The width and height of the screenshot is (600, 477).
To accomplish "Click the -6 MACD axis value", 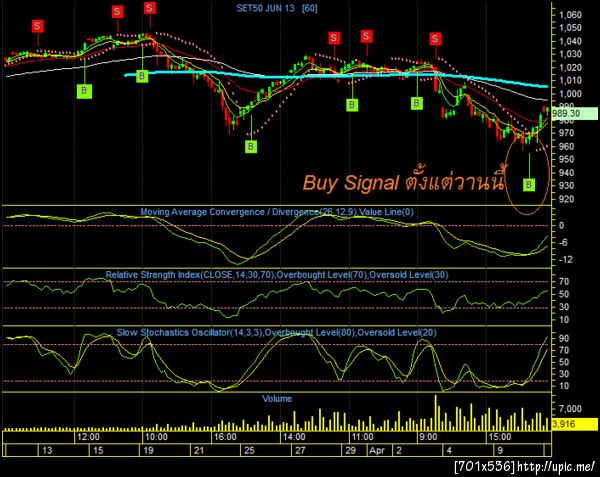I will (563, 243).
